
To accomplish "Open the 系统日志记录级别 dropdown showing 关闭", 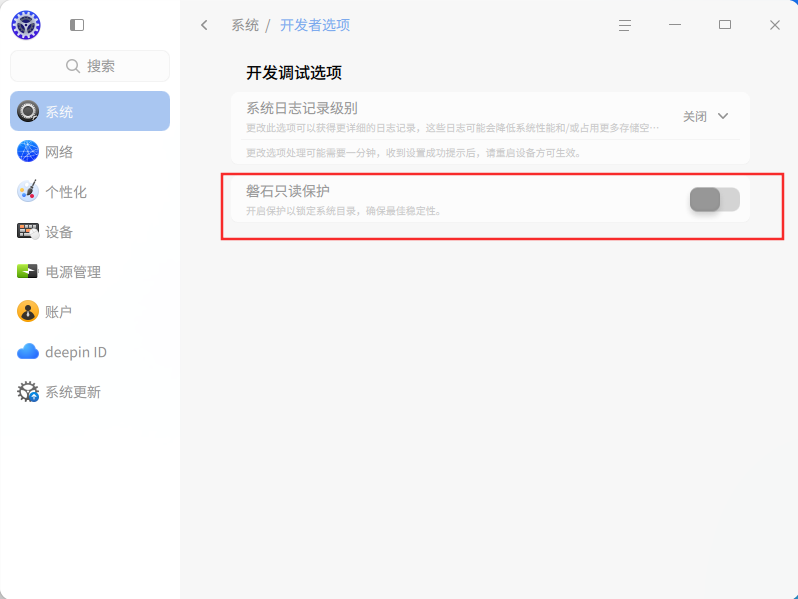I will coord(705,117).
